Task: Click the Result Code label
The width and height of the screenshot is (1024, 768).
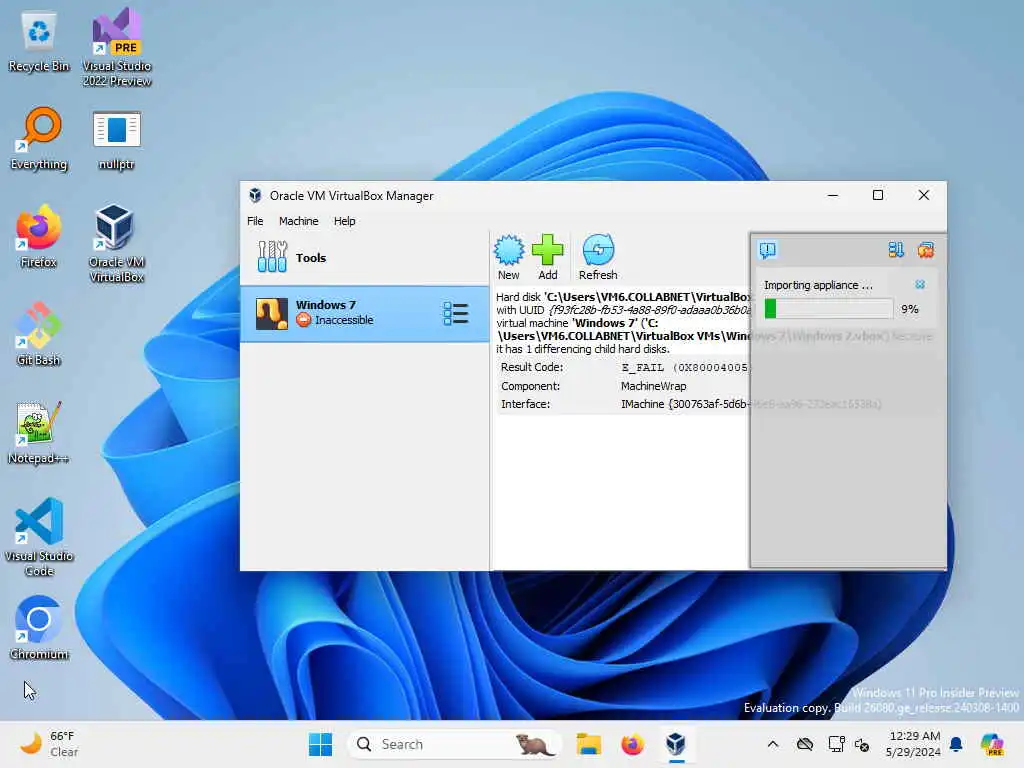Action: 532,367
